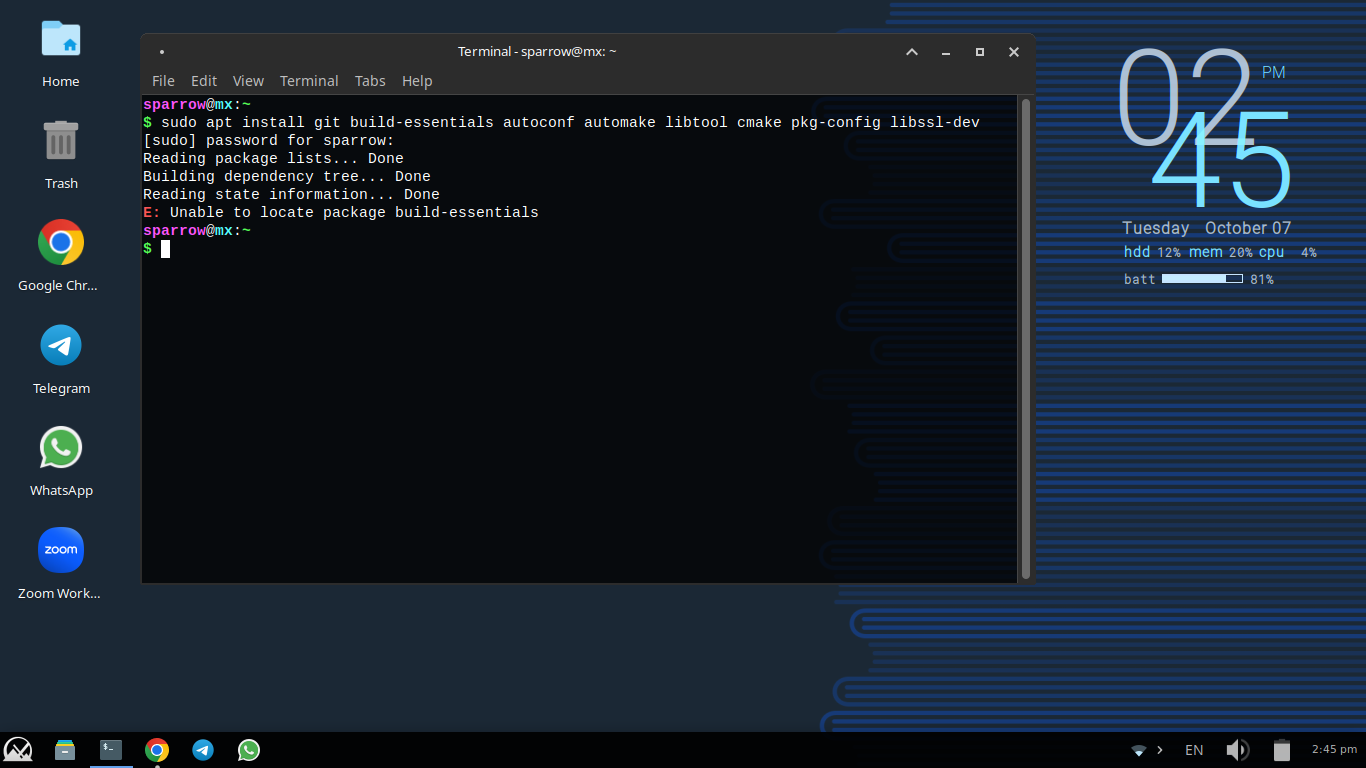Click the 2:45 pm taskbar clock
Viewport: 1366px width, 768px height.
pyautogui.click(x=1334, y=749)
